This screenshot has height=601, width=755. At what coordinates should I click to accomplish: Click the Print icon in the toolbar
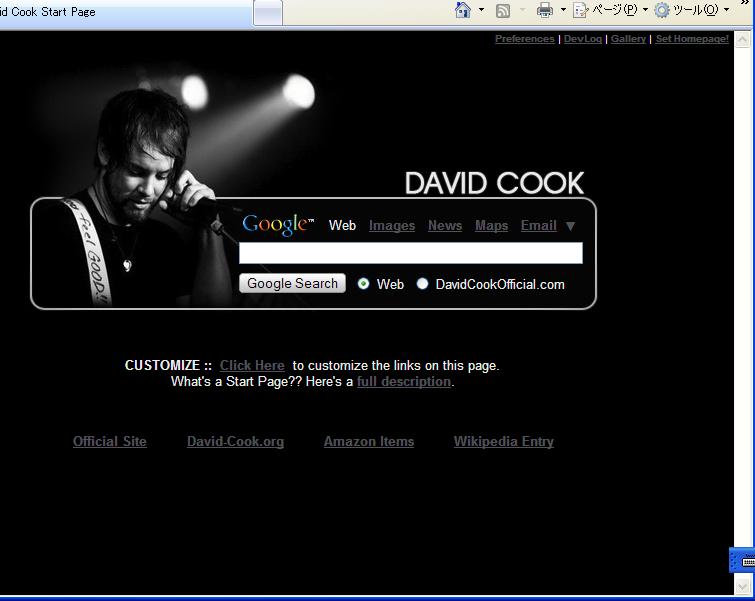(545, 10)
